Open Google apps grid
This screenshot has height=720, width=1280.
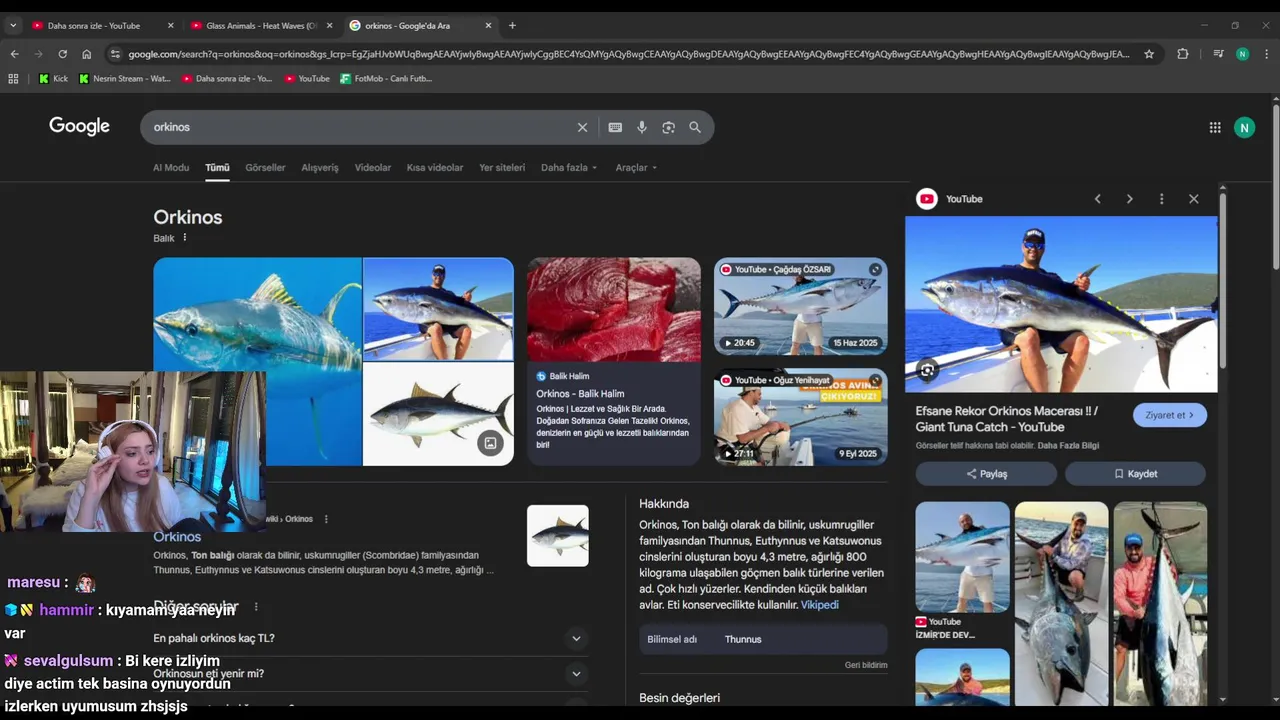point(1215,127)
